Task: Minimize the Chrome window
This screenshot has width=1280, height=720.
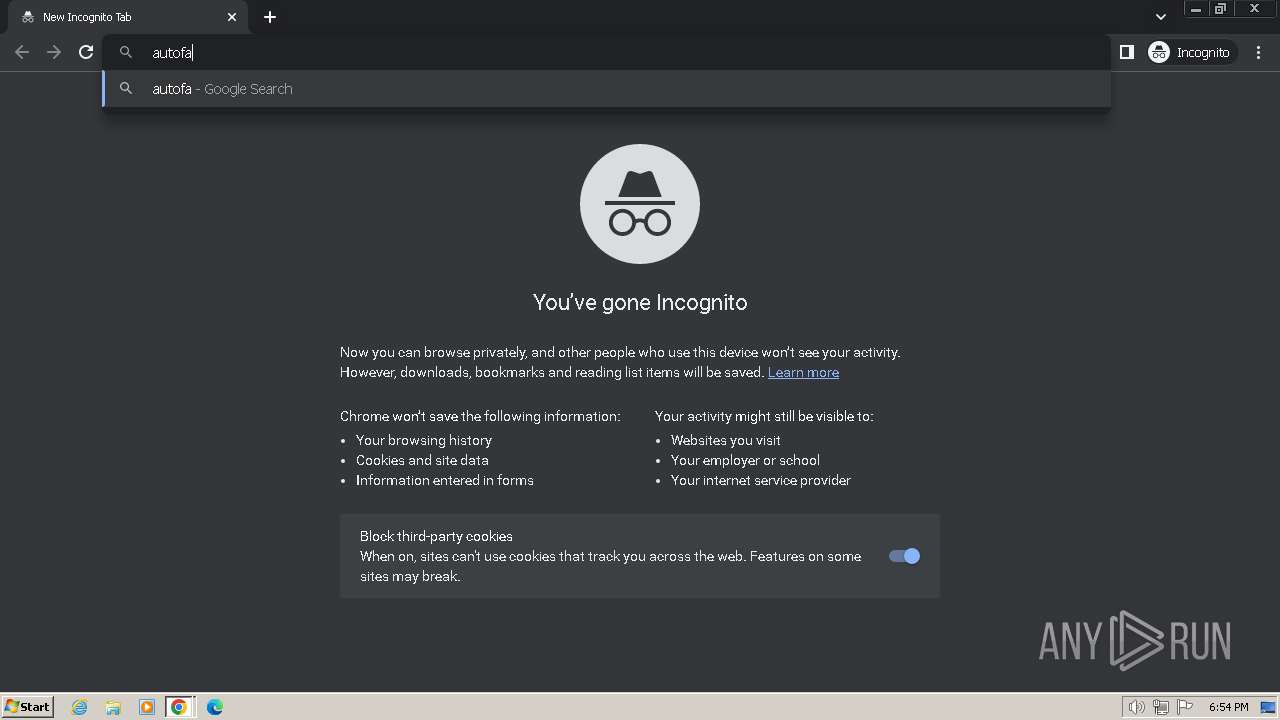Action: [1196, 9]
